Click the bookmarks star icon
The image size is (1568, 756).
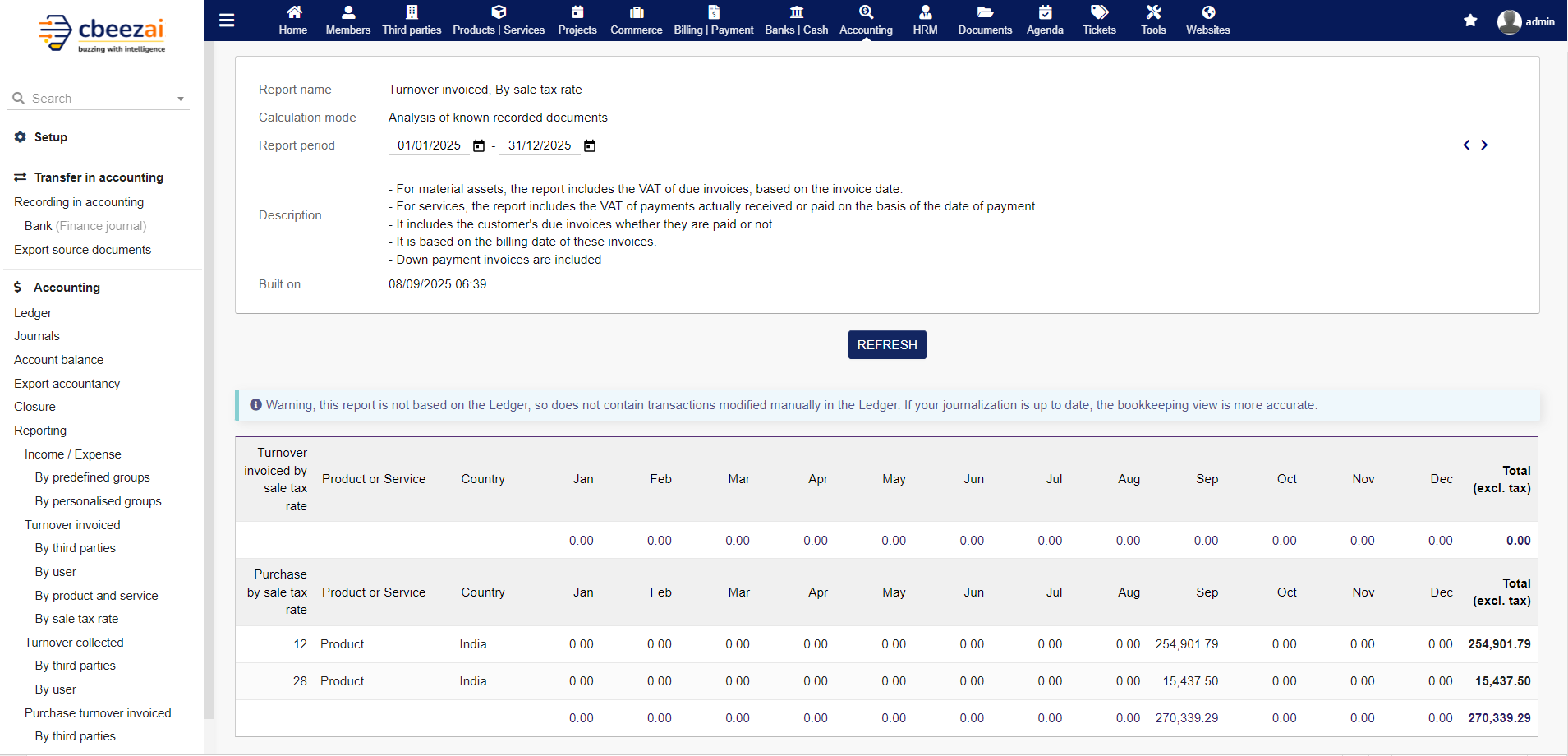coord(1470,21)
